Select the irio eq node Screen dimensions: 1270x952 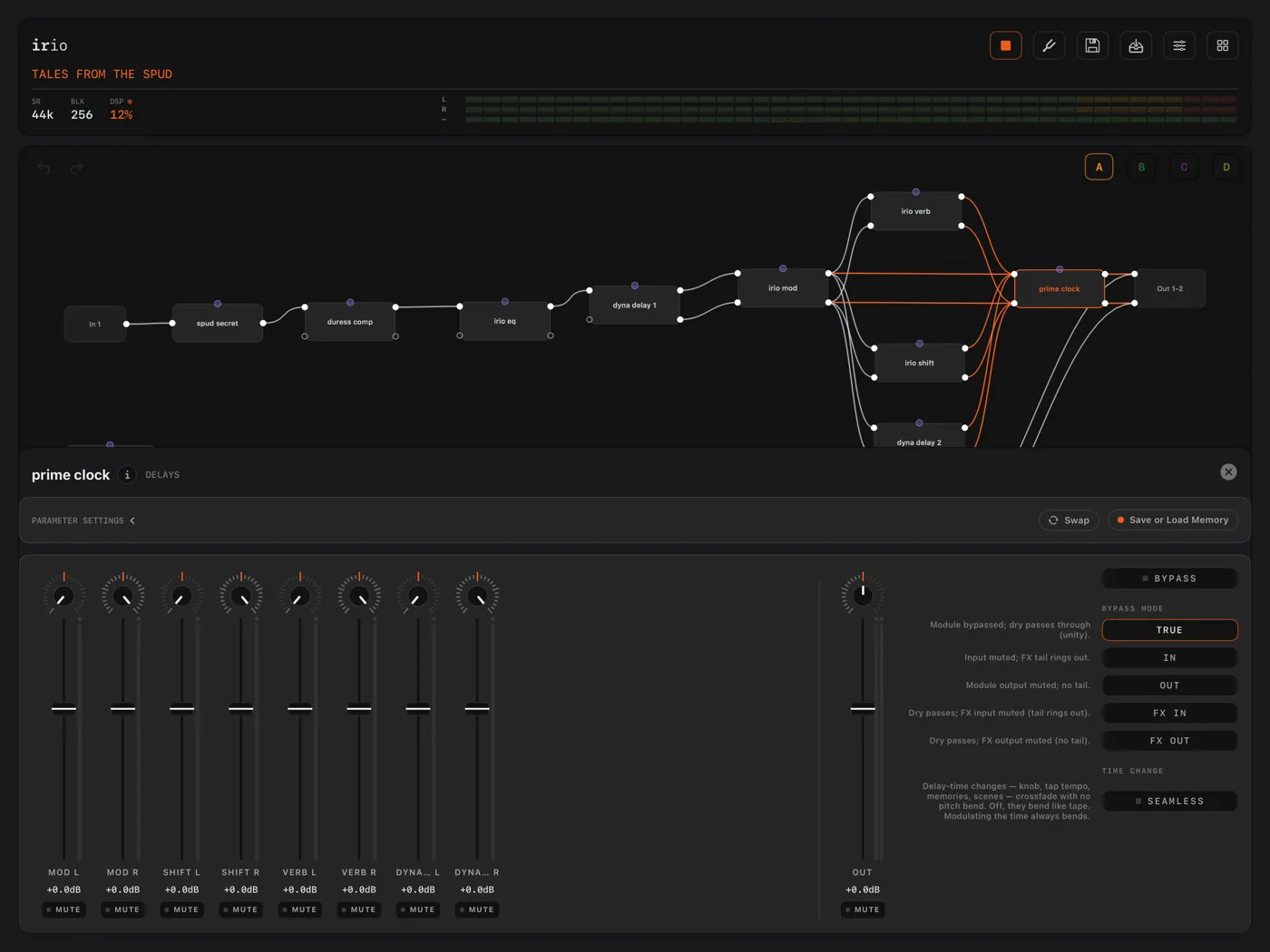(x=505, y=321)
